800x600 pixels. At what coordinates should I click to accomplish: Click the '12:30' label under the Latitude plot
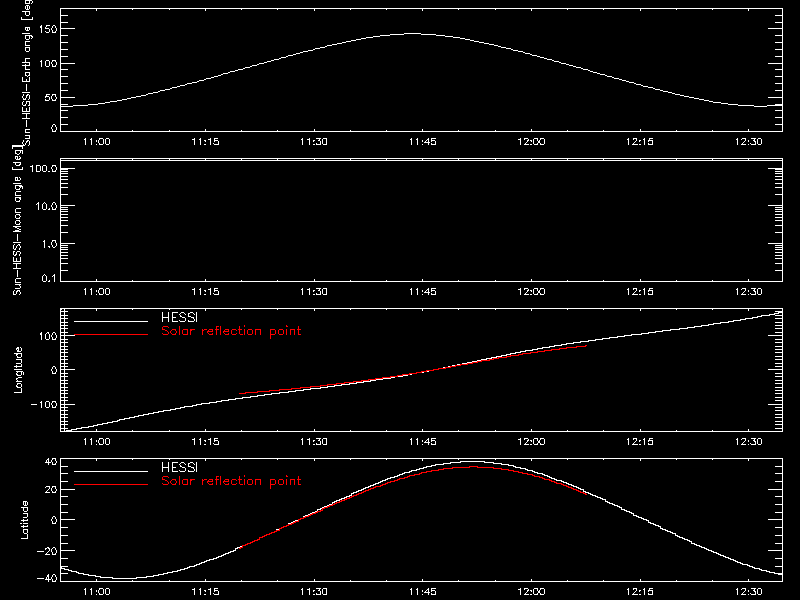tap(748, 591)
